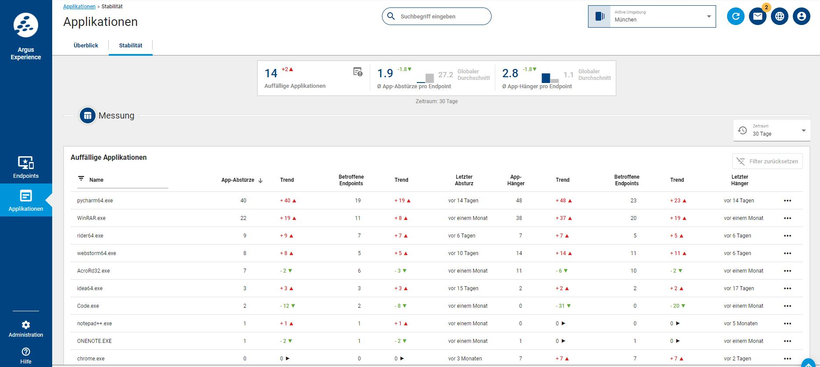This screenshot has height=367, width=820.
Task: Open more options for WinRAR.exe row
Action: pos(787,218)
